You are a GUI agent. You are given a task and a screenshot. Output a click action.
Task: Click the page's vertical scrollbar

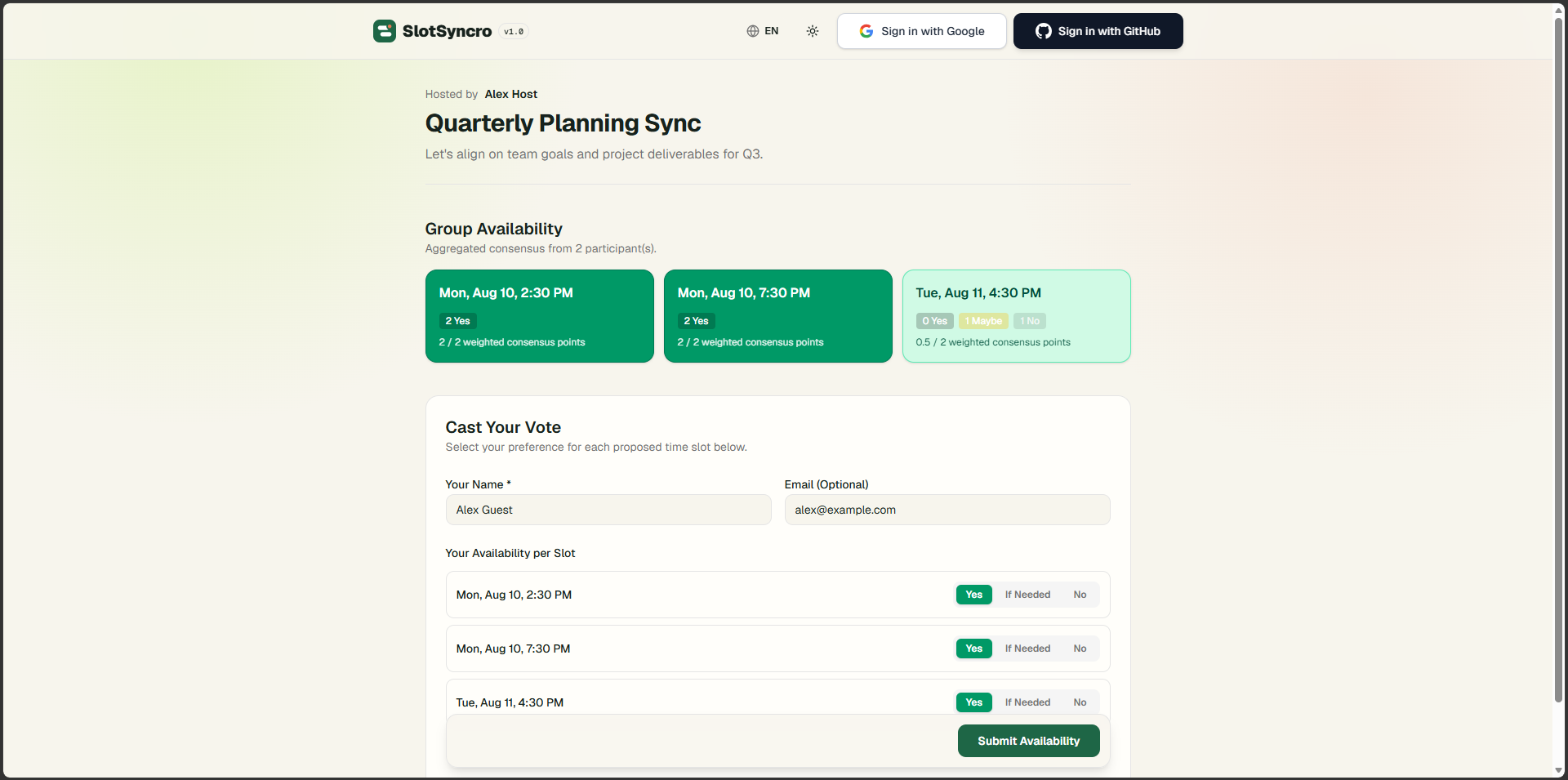click(x=1558, y=359)
